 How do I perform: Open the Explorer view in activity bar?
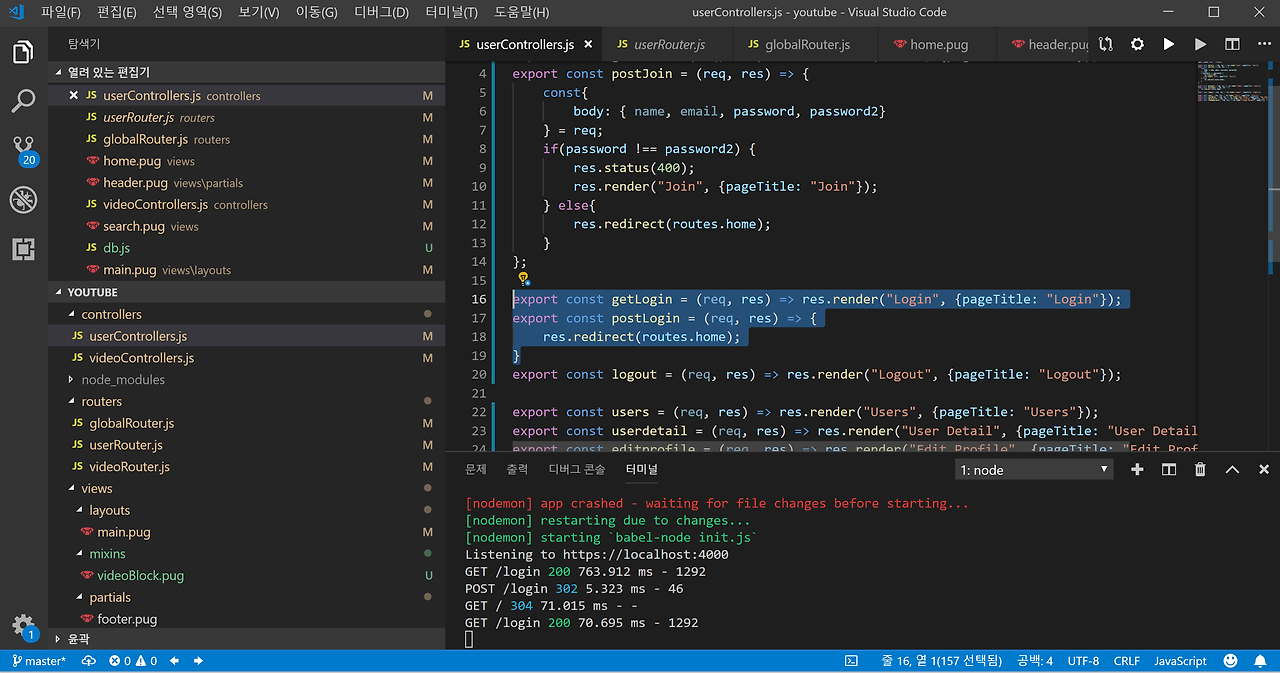pos(23,52)
